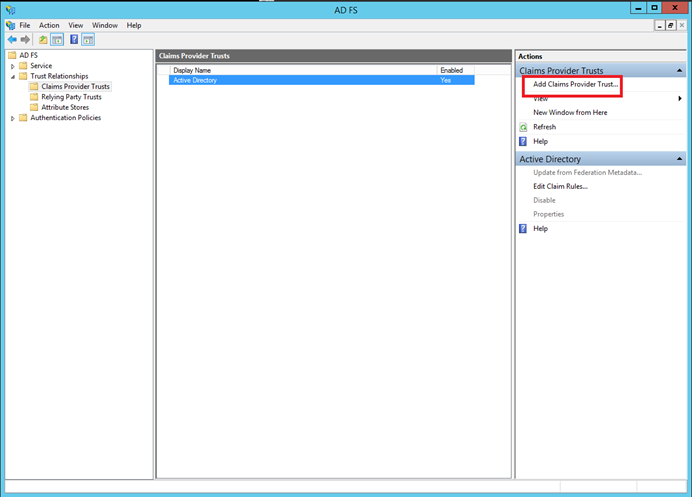Expand the Service tree node
Viewport: 692px width, 497px height.
tap(13, 66)
